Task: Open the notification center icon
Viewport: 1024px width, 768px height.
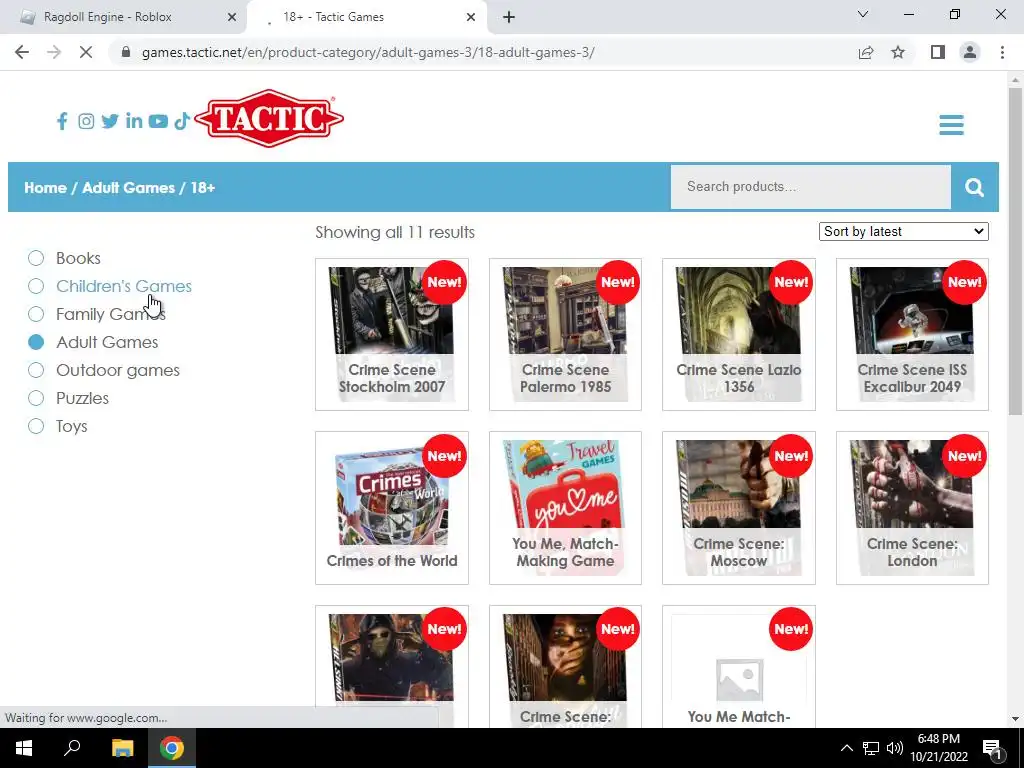Action: pos(992,748)
